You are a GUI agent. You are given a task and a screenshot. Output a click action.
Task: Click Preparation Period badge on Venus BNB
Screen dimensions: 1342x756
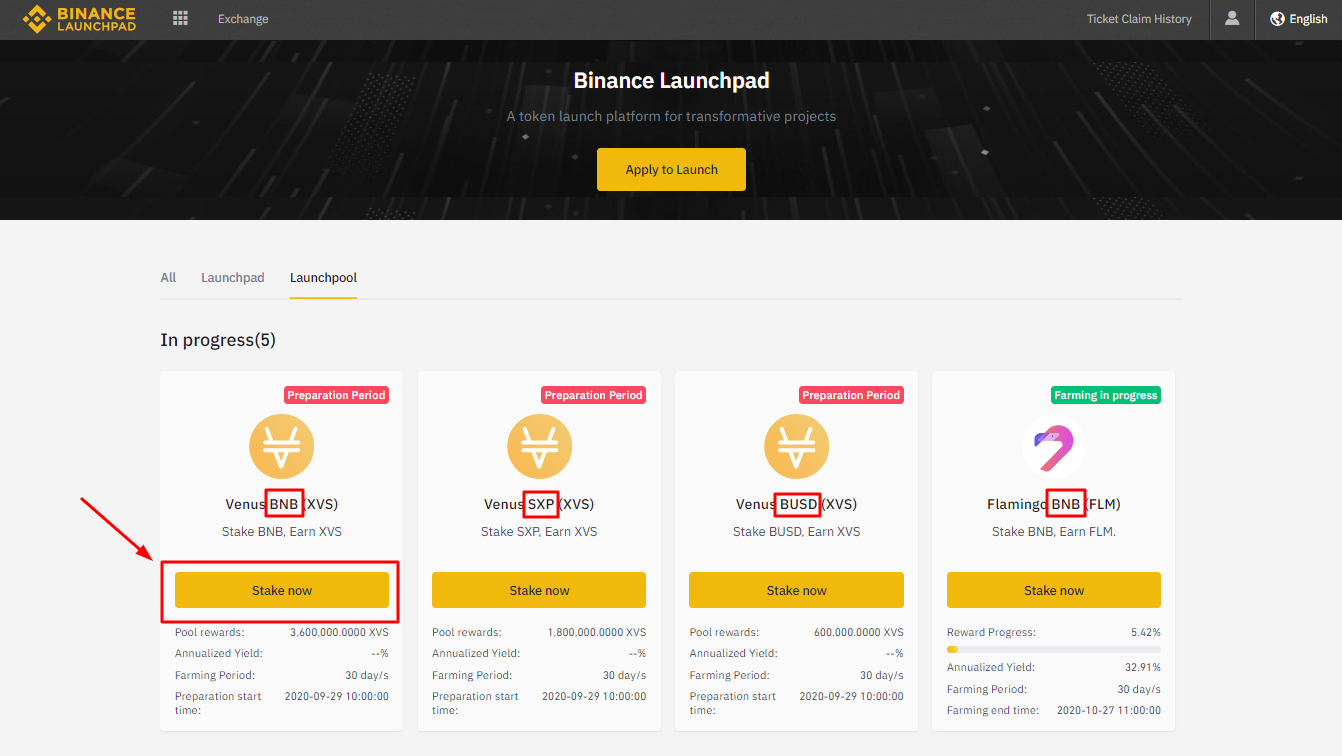336,395
